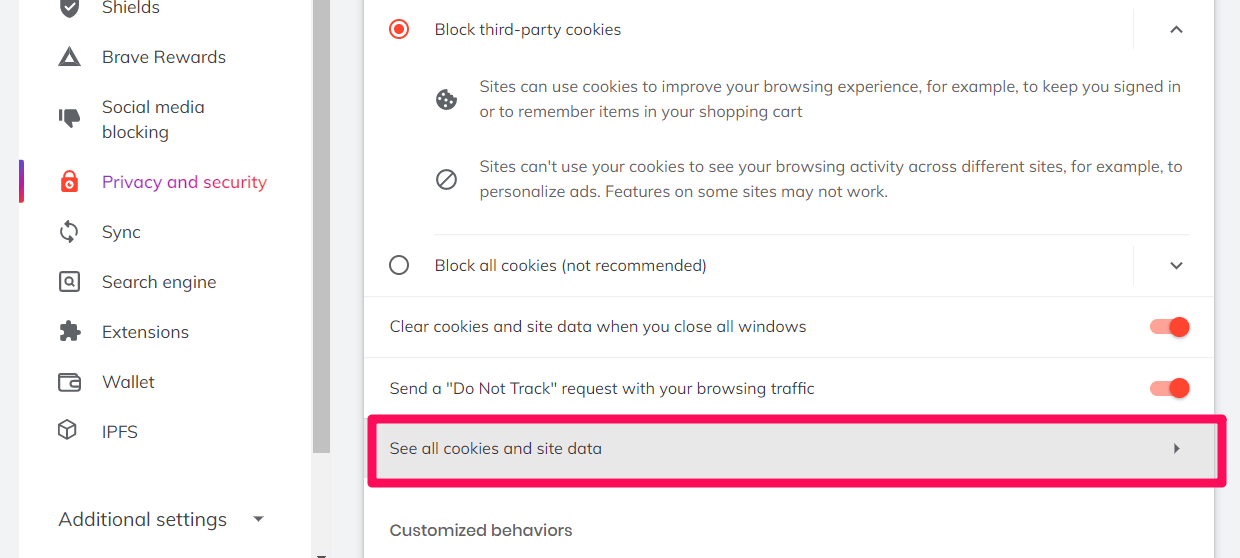Click the Privacy and security lock icon
This screenshot has height=558, width=1240.
69,182
